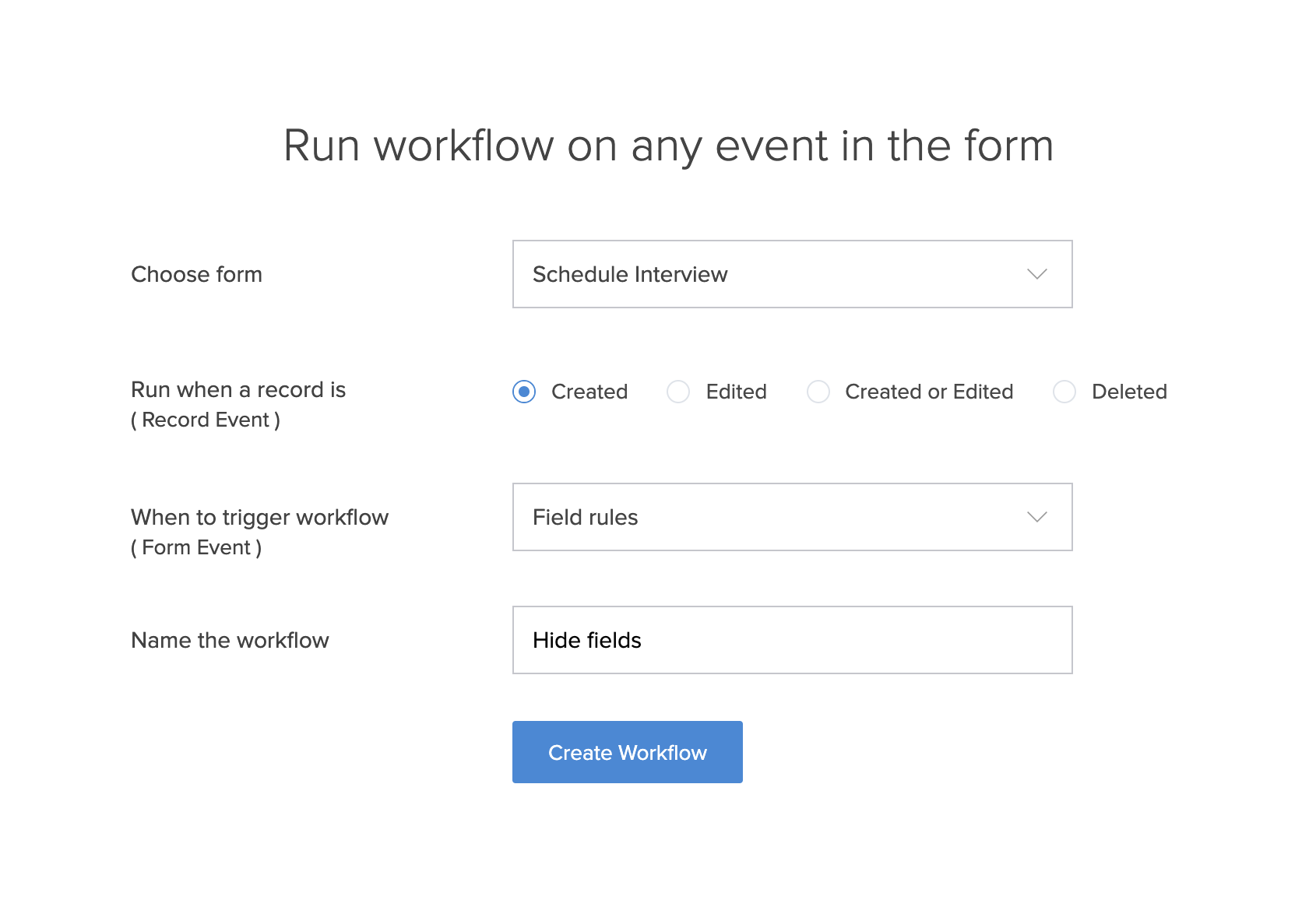The width and height of the screenshot is (1316, 900).
Task: Click the "Created or Edited" text label
Action: 929,392
